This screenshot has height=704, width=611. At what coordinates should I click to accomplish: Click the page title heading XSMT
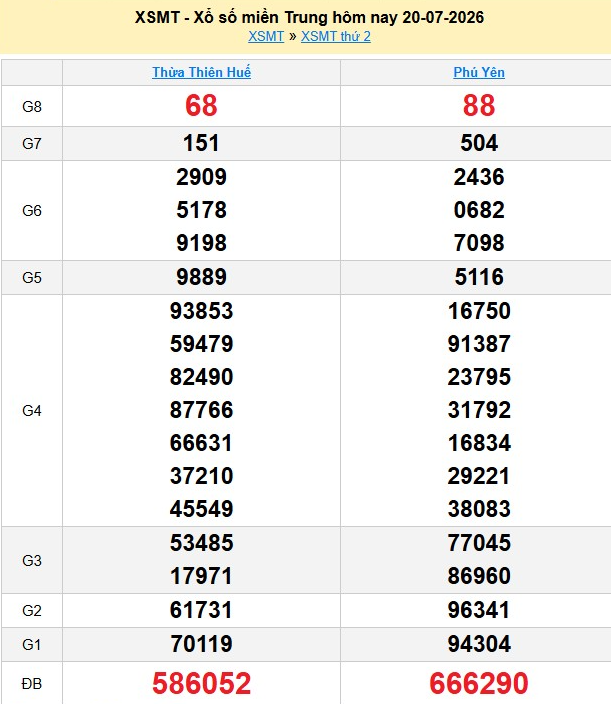click(309, 18)
